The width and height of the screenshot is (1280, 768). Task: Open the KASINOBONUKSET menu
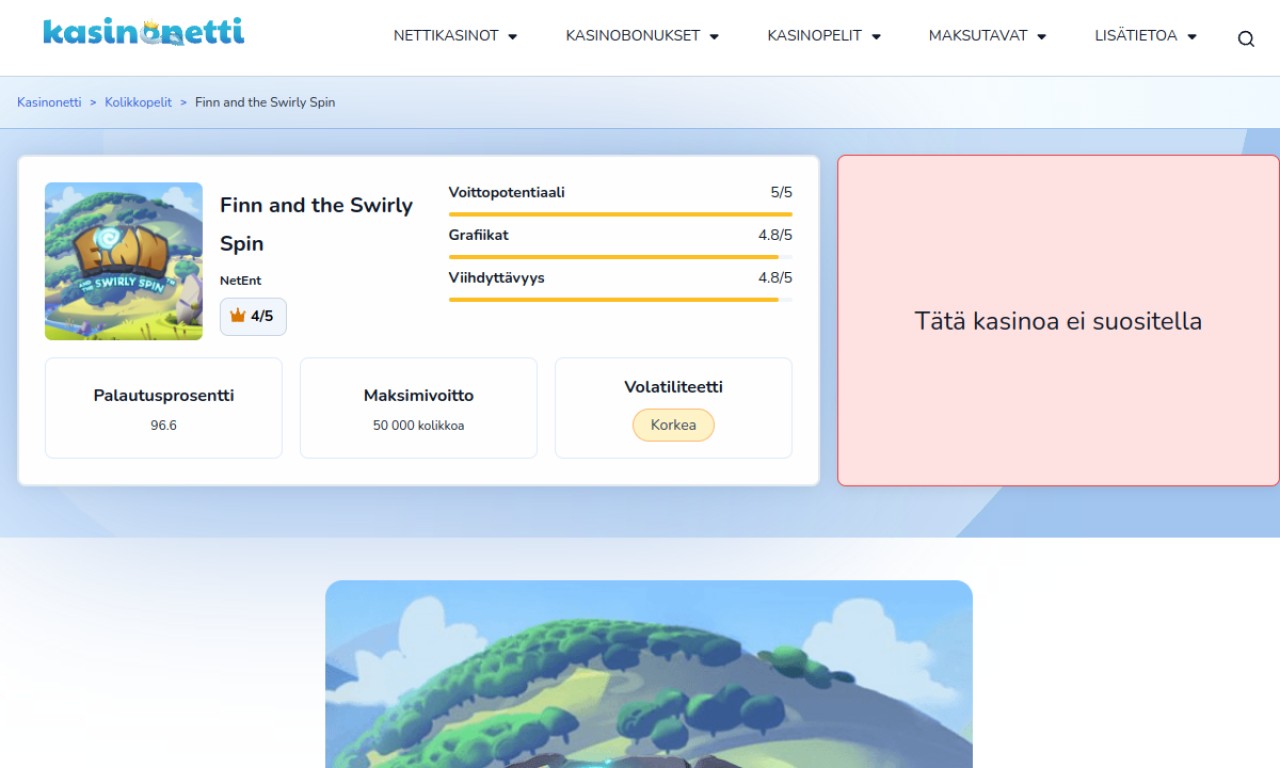pyautogui.click(x=633, y=36)
